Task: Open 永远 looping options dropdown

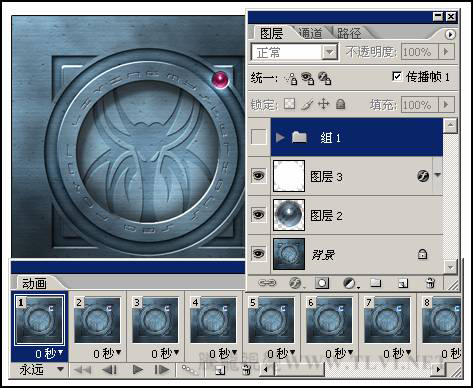Action: (x=41, y=370)
